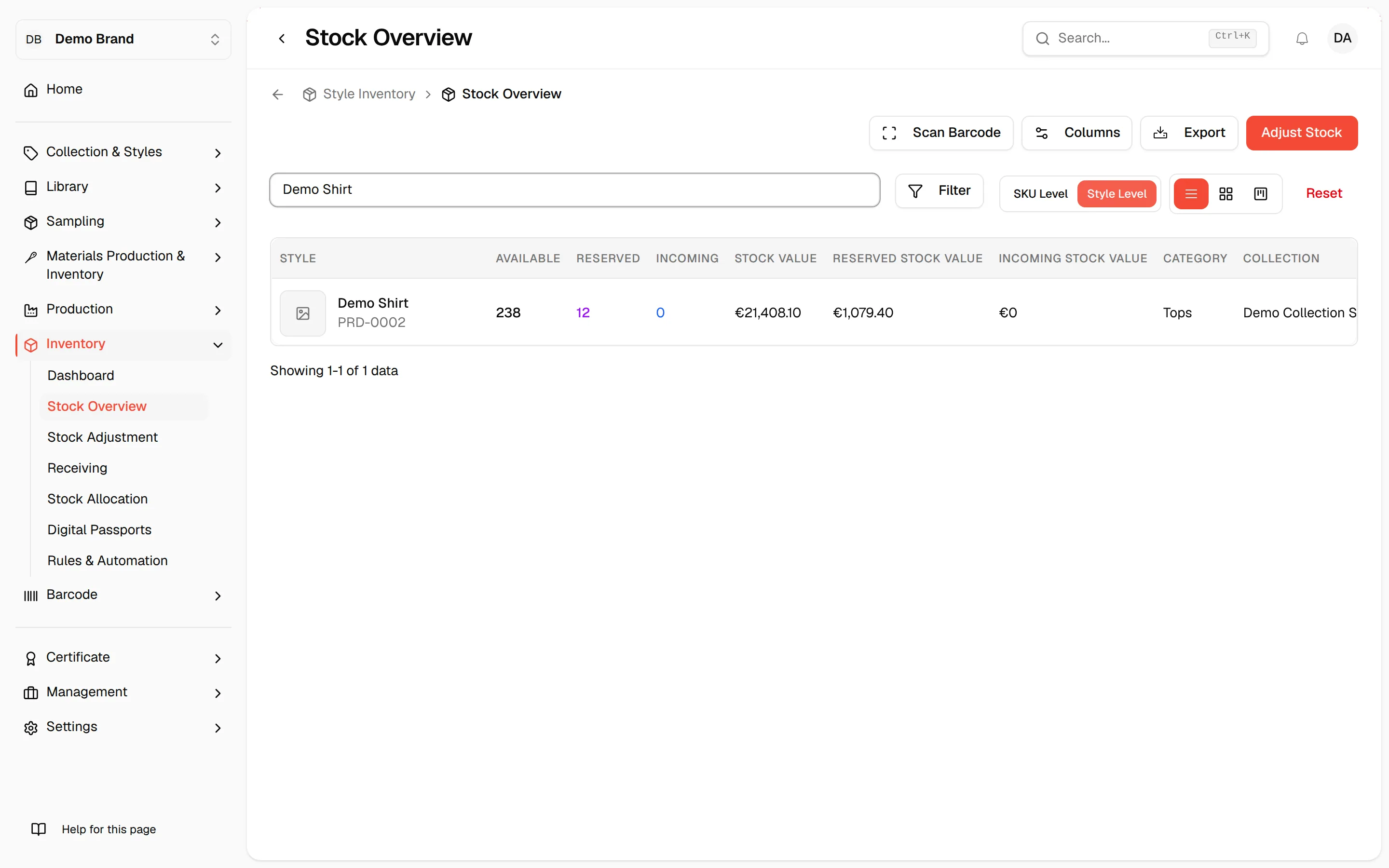Open Receiving submenu item
This screenshot has height=868, width=1389.
tap(78, 468)
